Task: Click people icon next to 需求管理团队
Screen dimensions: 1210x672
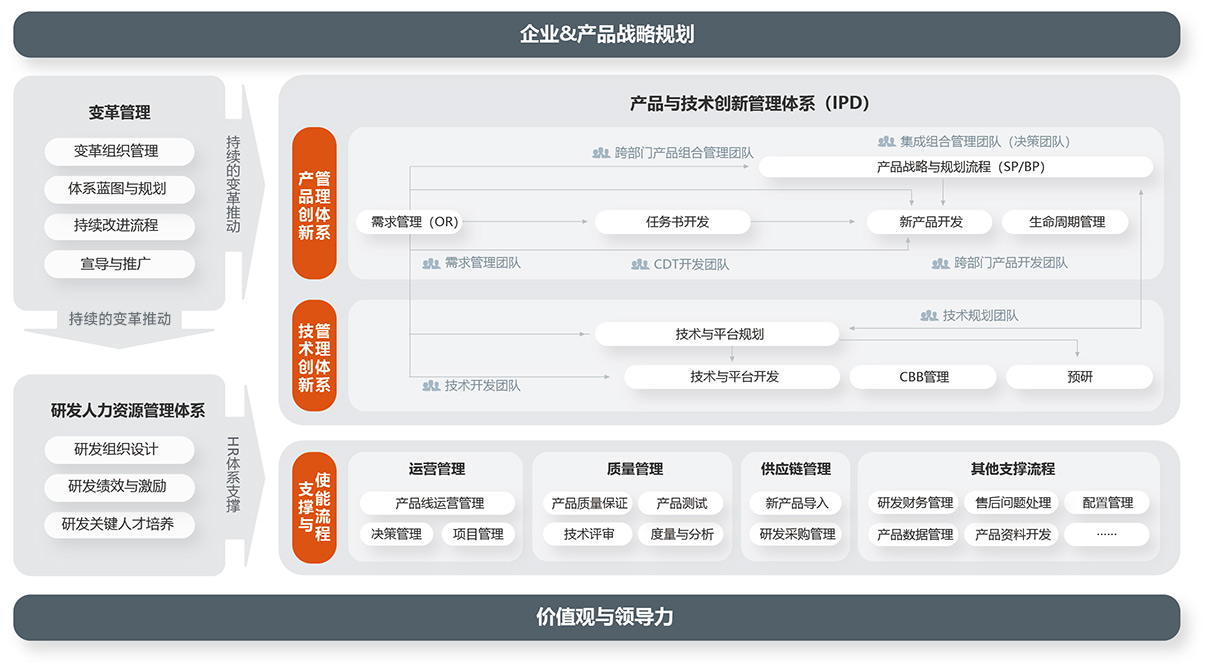Action: (431, 263)
